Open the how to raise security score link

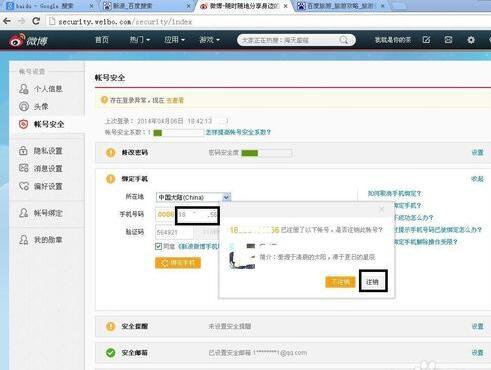pos(238,132)
